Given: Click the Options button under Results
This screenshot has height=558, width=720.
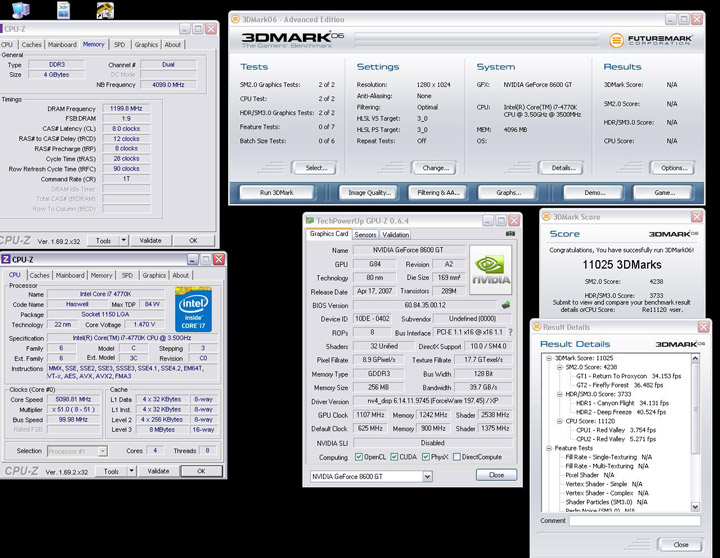Looking at the screenshot, I should click(x=674, y=168).
